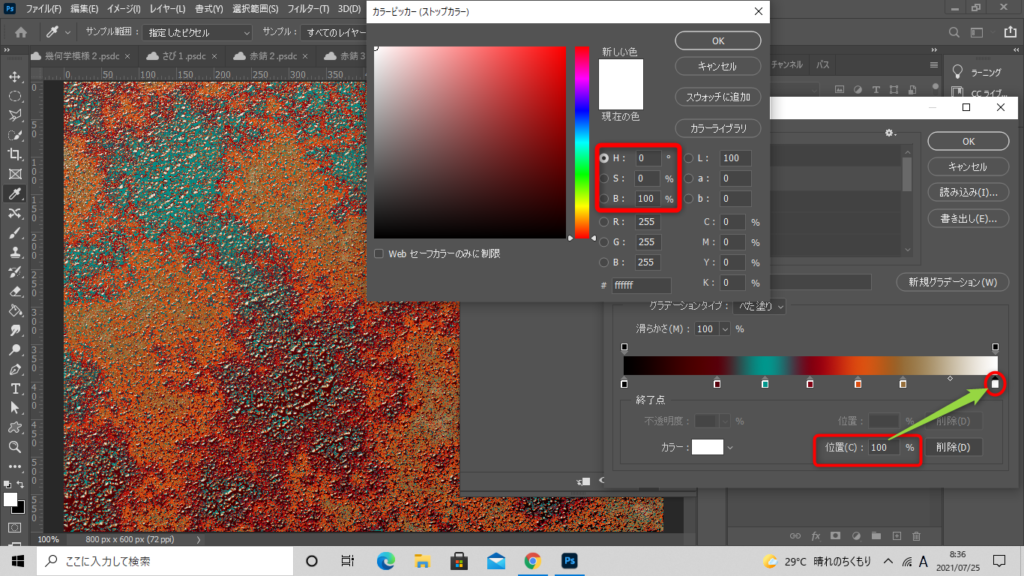Image resolution: width=1024 pixels, height=576 pixels.
Task: Click the hue spectrum slider bar
Action: (x=581, y=142)
